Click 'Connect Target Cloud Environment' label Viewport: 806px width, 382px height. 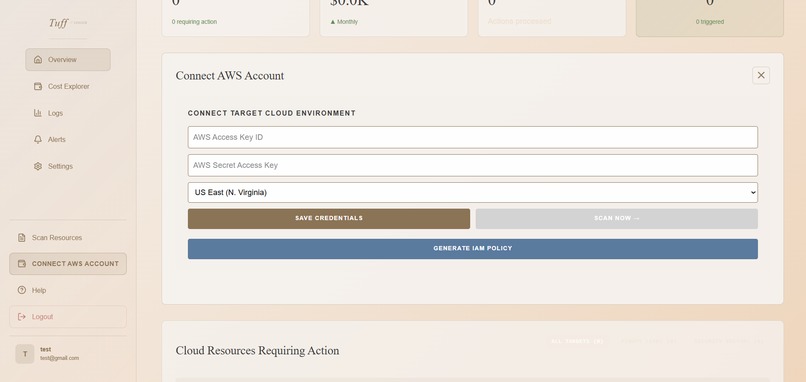[271, 113]
